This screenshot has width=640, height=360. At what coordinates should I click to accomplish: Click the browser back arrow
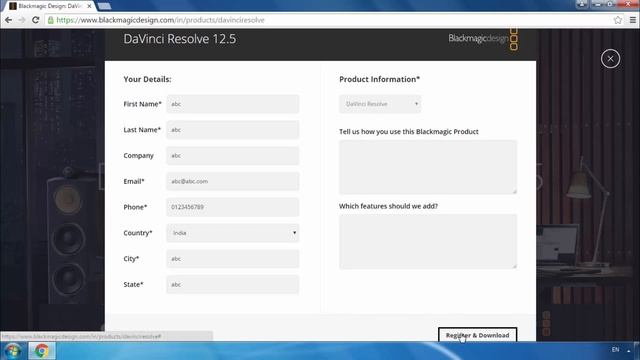coord(9,20)
